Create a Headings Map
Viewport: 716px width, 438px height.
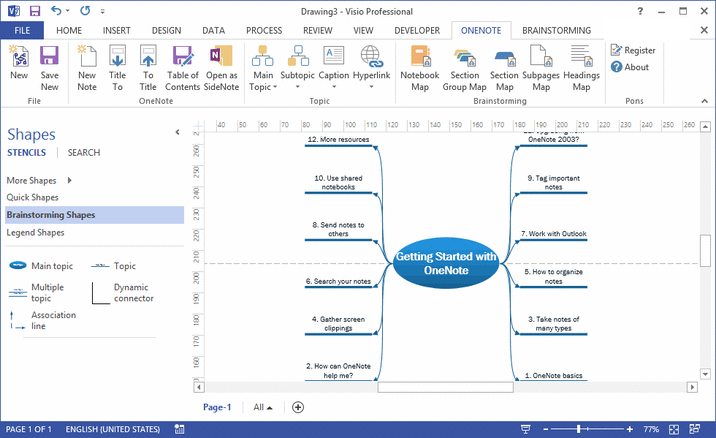click(x=581, y=68)
